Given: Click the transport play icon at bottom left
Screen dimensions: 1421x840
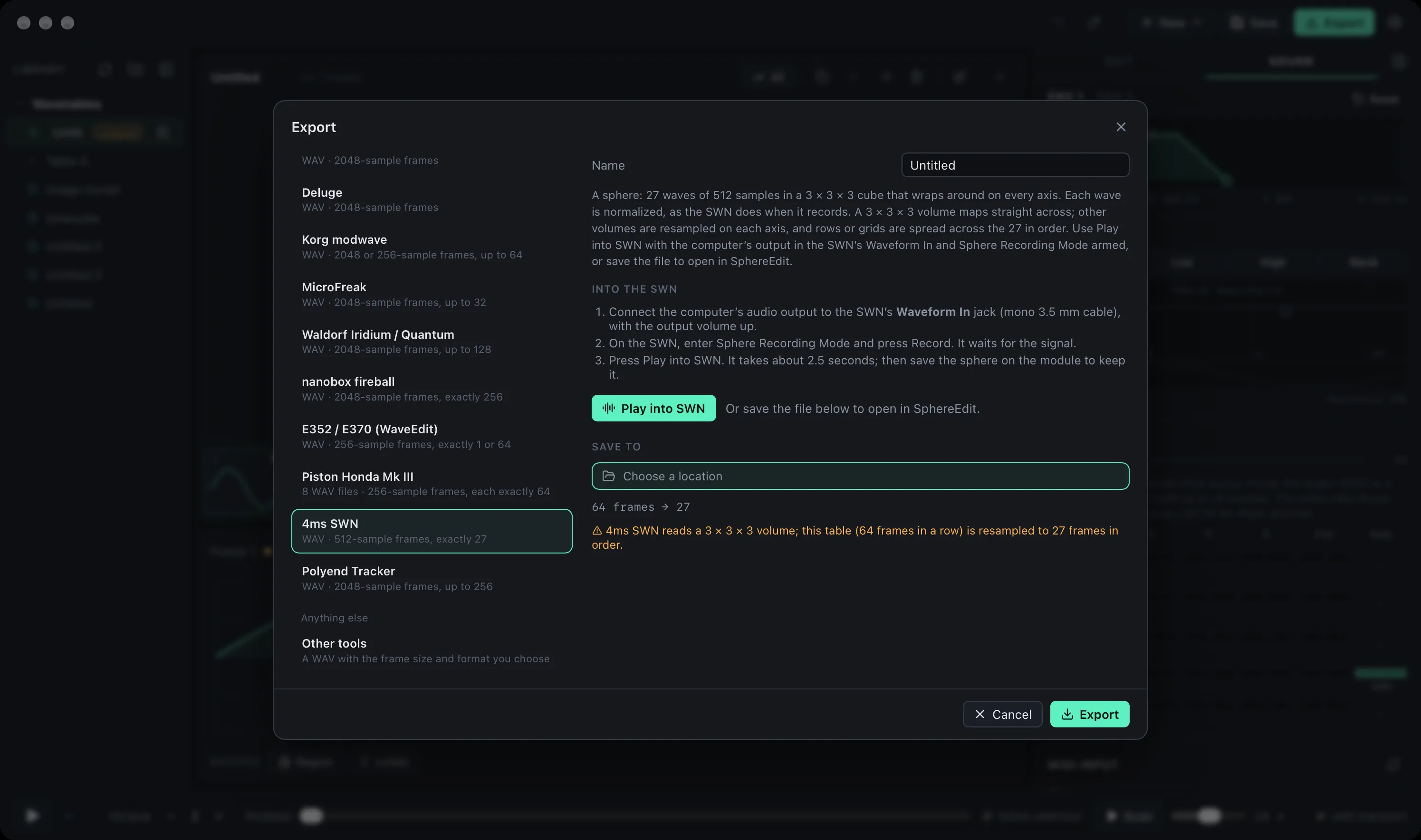Looking at the screenshot, I should pyautogui.click(x=32, y=816).
